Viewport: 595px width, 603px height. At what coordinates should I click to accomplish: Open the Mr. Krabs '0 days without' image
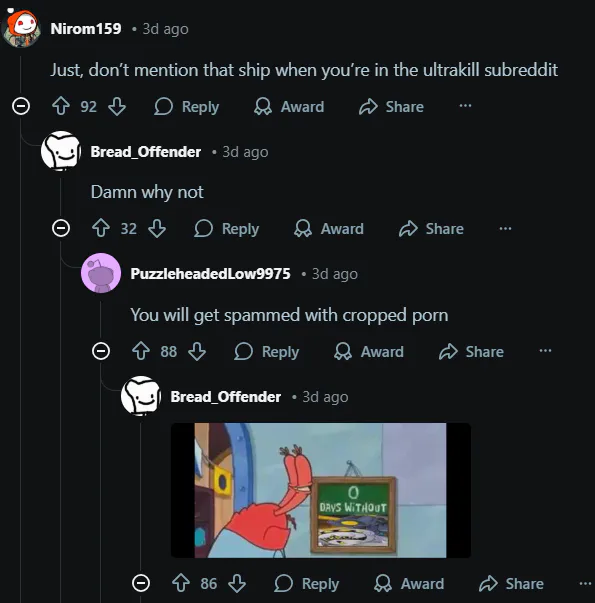[321, 490]
